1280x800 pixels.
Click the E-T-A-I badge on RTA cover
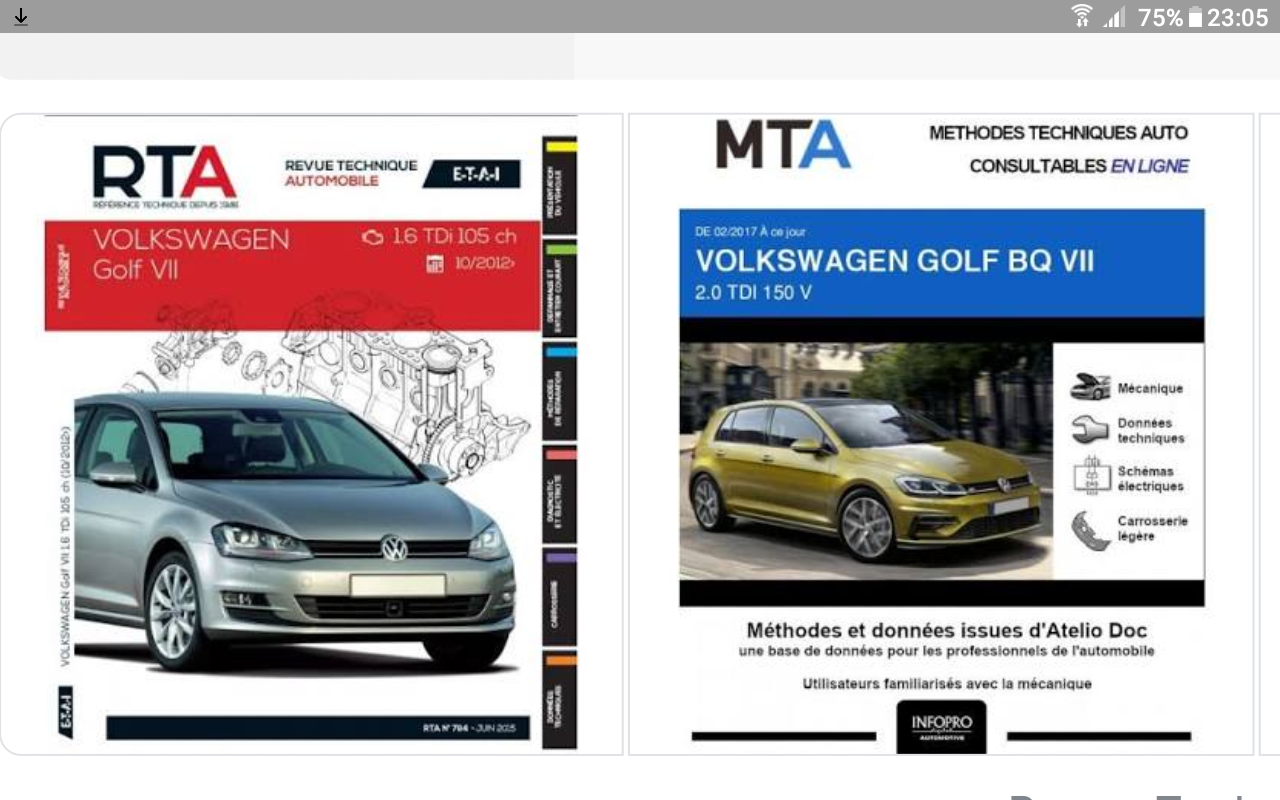click(472, 174)
